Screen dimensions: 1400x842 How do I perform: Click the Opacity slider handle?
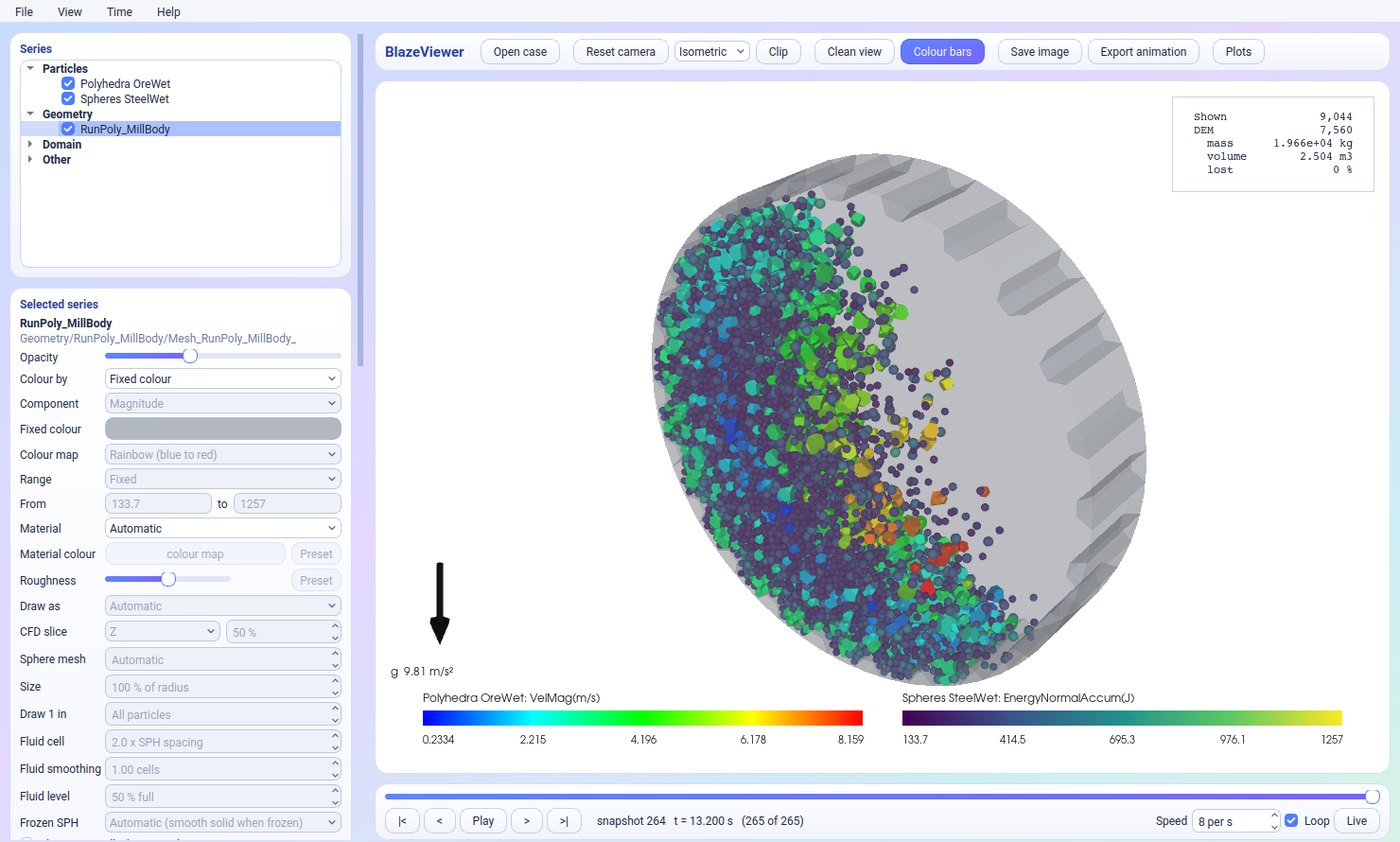190,356
